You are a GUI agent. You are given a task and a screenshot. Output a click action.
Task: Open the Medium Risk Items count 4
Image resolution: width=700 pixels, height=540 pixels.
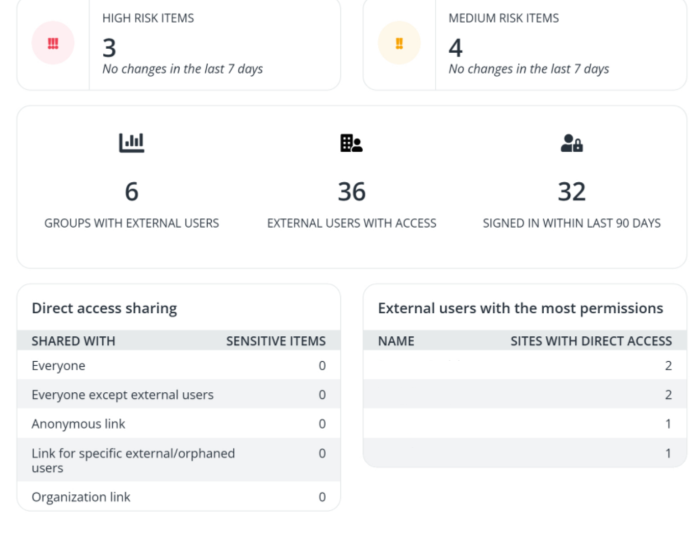tap(456, 47)
